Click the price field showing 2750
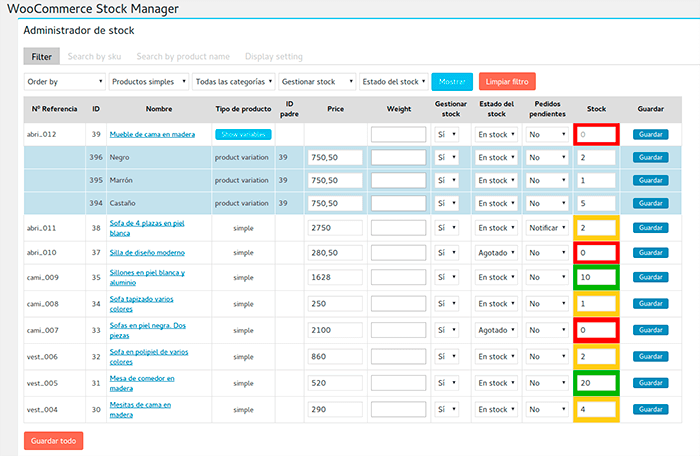Screen dimensions: 700x456 point(335,228)
